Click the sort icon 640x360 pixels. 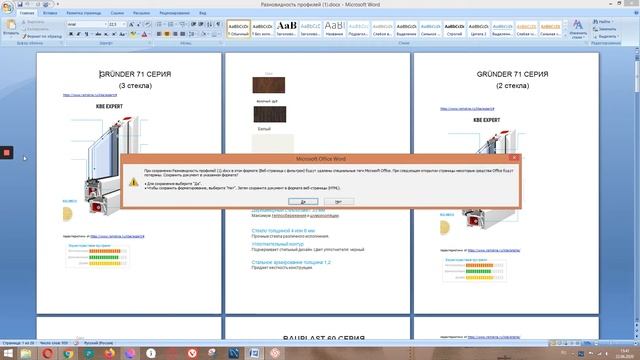pos(210,24)
